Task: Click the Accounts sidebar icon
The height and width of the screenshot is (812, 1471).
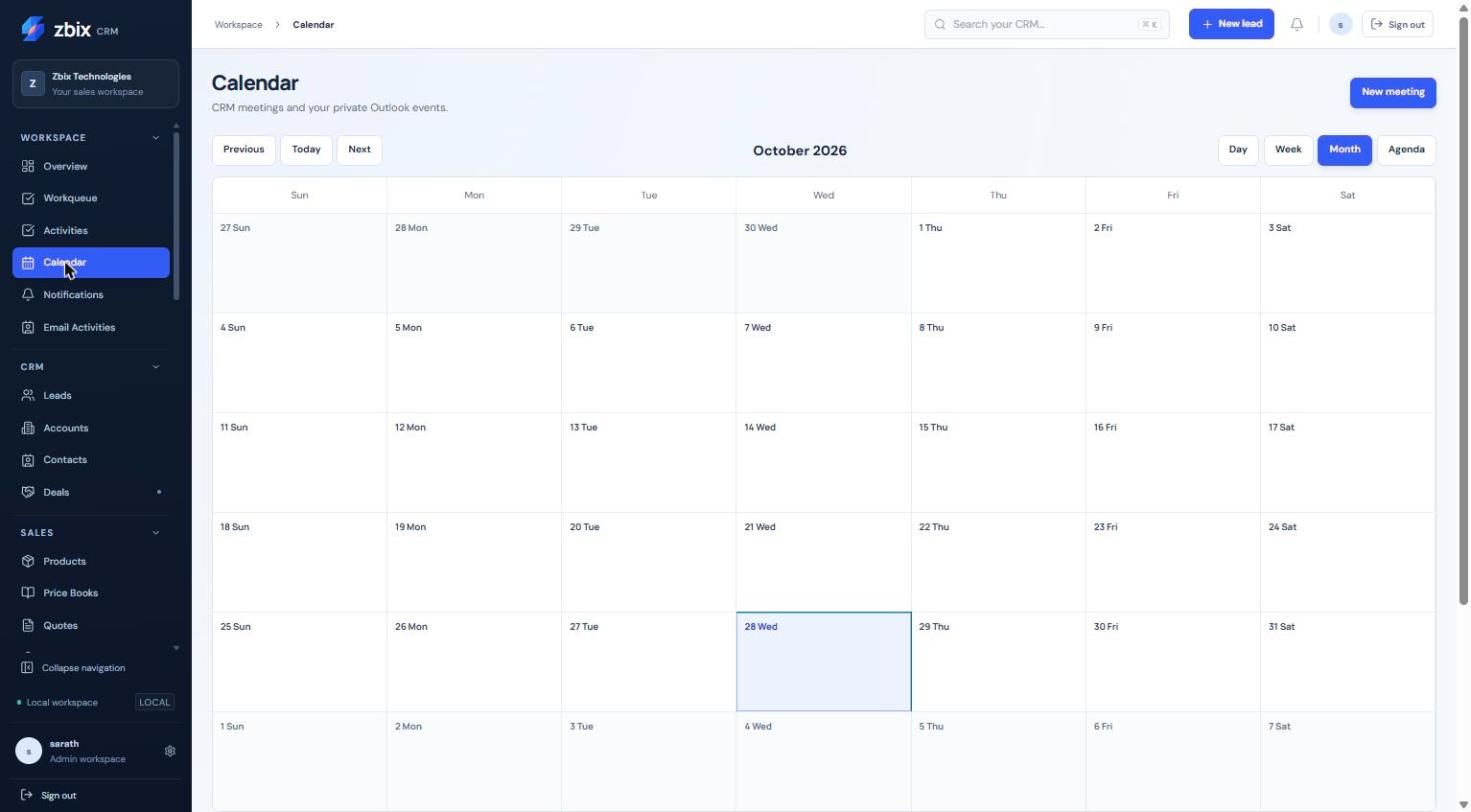Action: (x=28, y=428)
